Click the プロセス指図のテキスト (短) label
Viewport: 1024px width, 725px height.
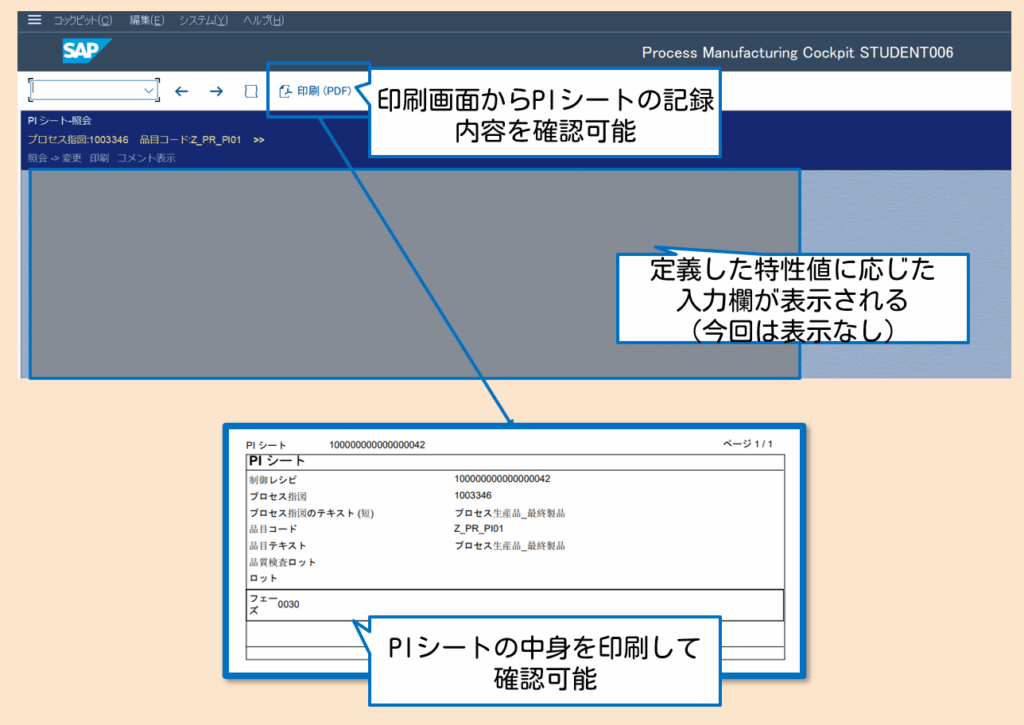312,513
